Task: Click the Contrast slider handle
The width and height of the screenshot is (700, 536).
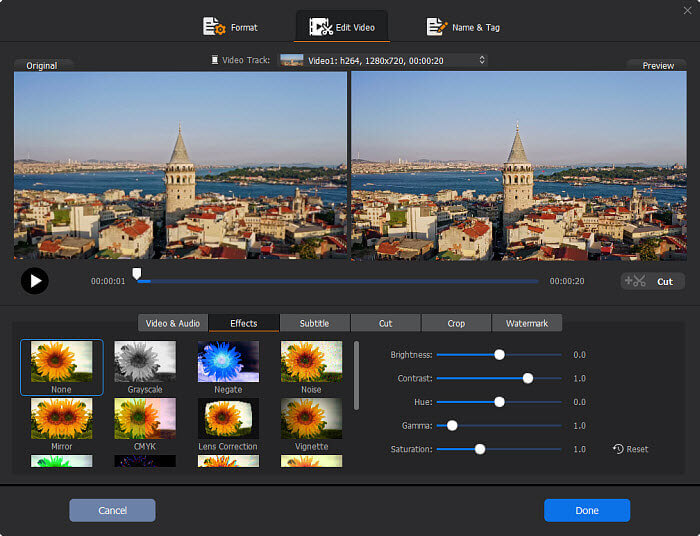Action: point(528,378)
